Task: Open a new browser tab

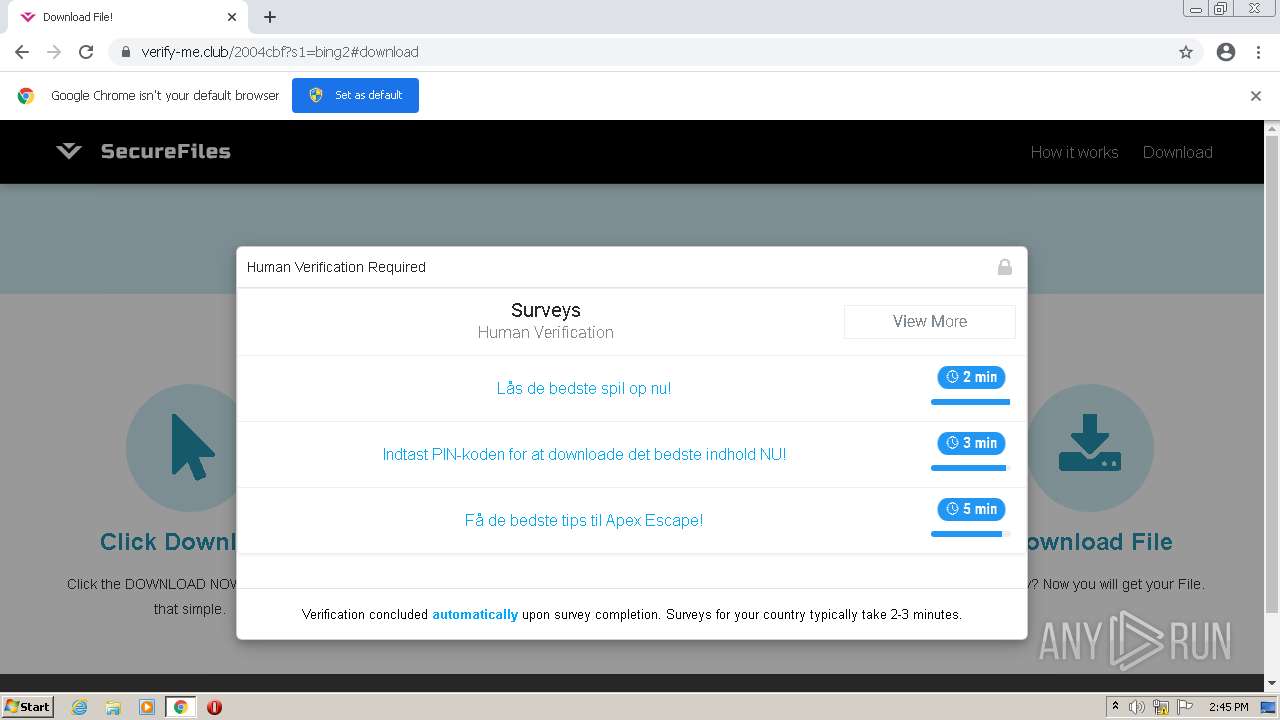Action: click(270, 17)
